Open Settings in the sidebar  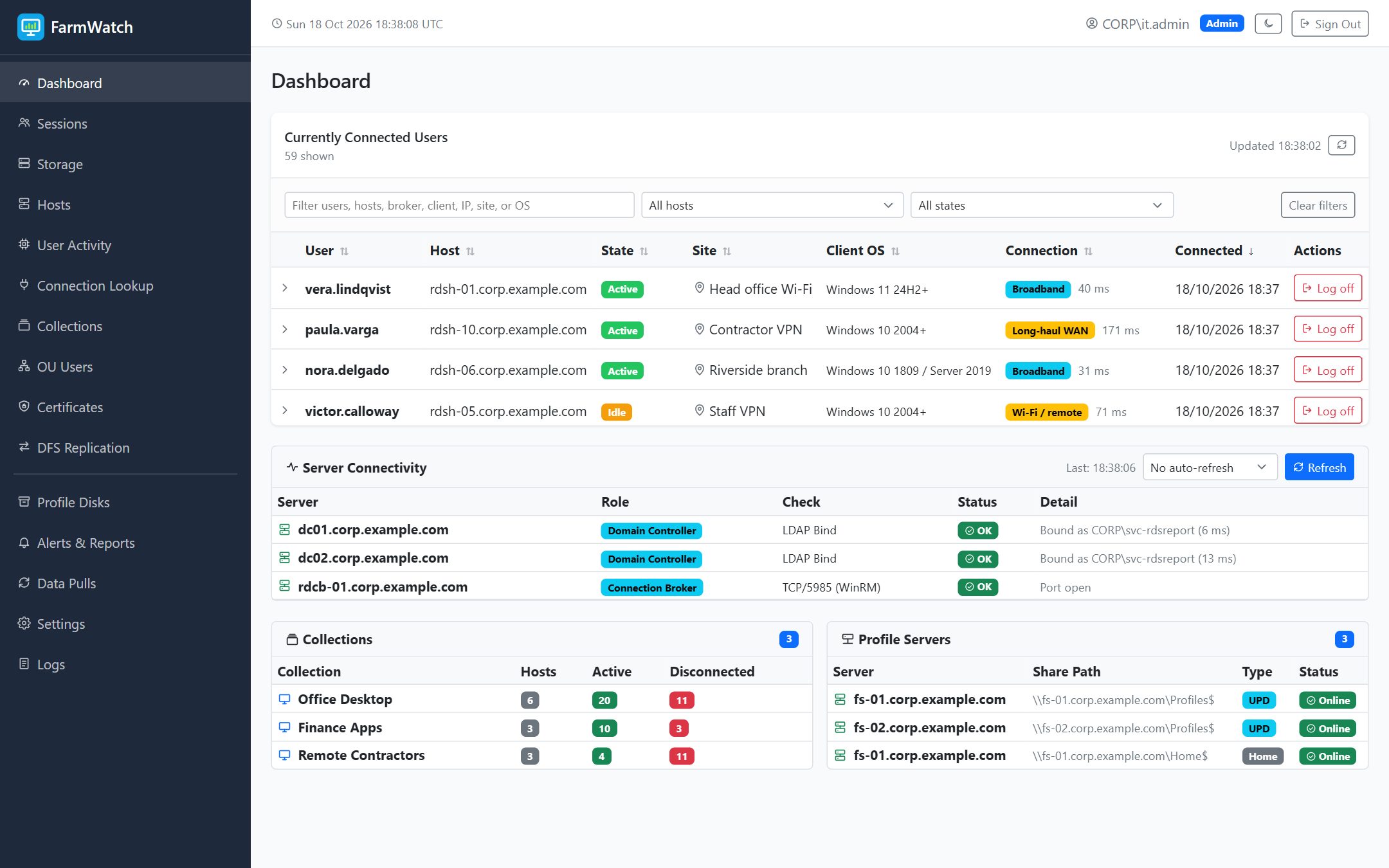pos(125,624)
